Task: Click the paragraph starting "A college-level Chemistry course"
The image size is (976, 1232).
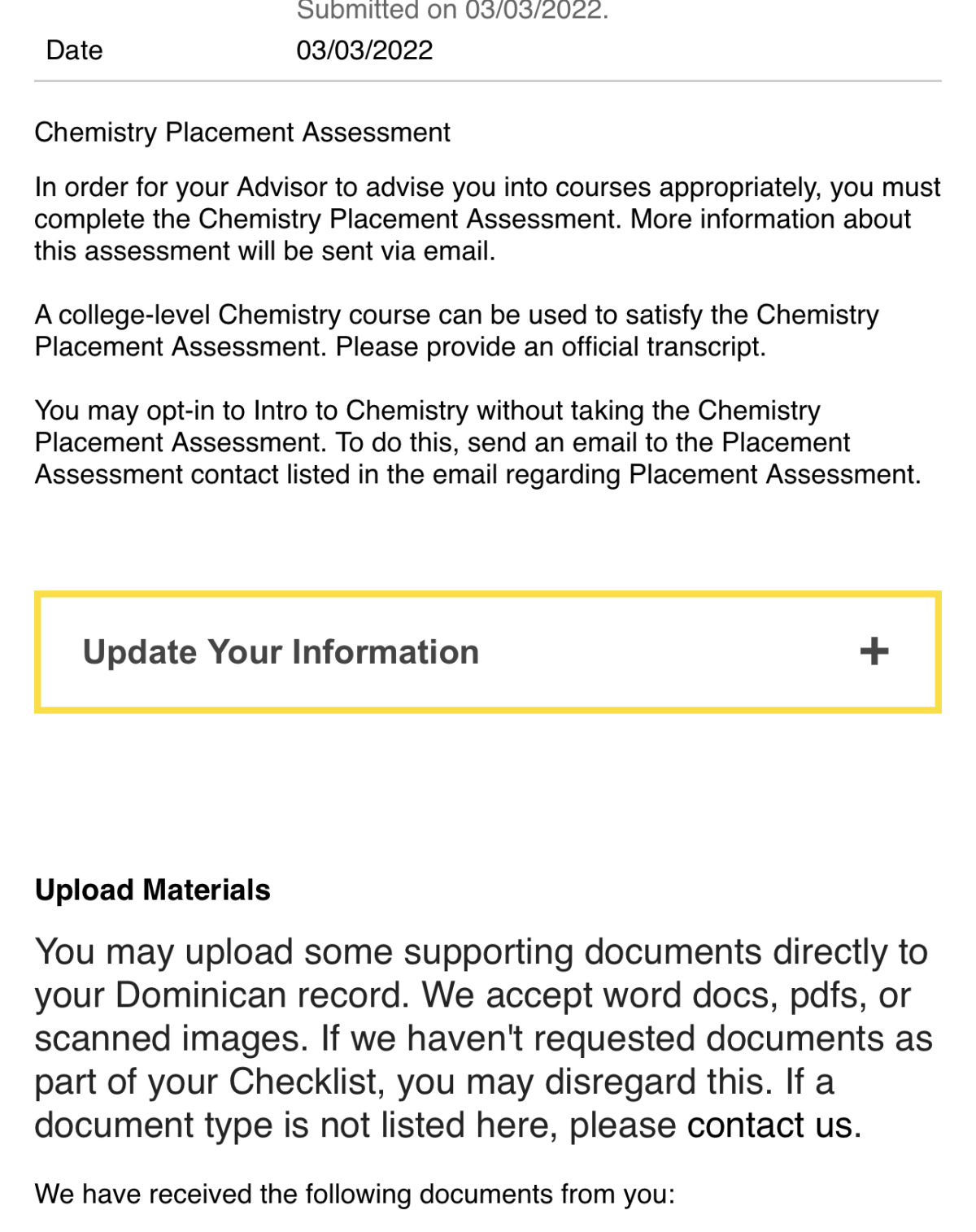Action: 456,330
